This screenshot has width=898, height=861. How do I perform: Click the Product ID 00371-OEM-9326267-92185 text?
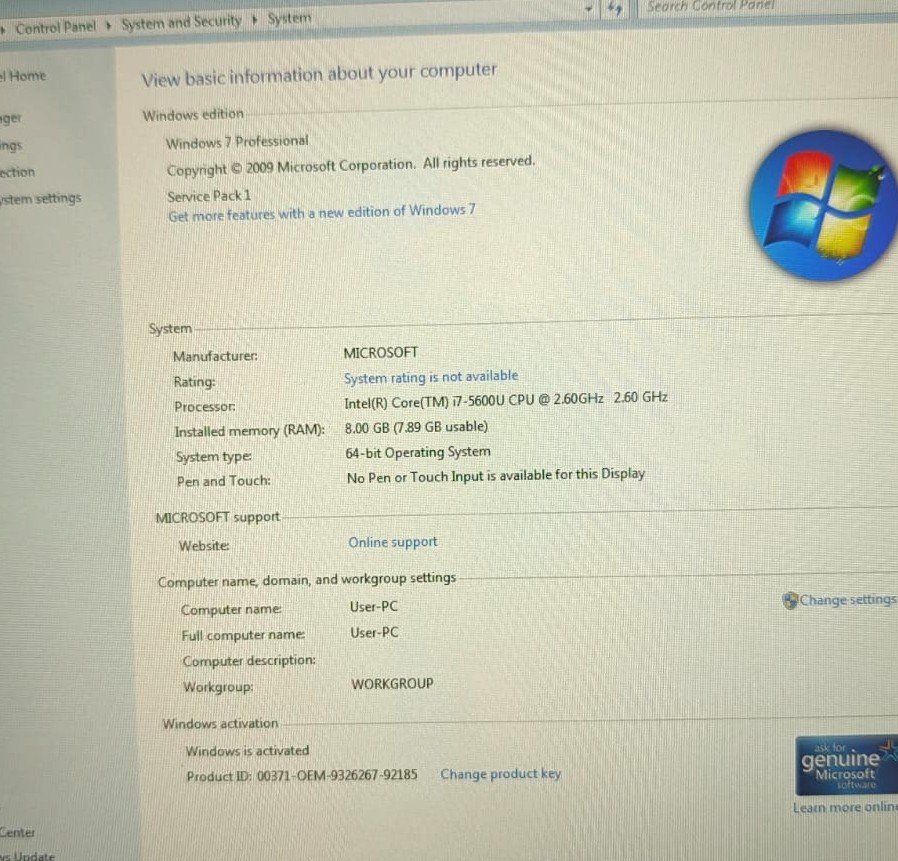point(302,776)
